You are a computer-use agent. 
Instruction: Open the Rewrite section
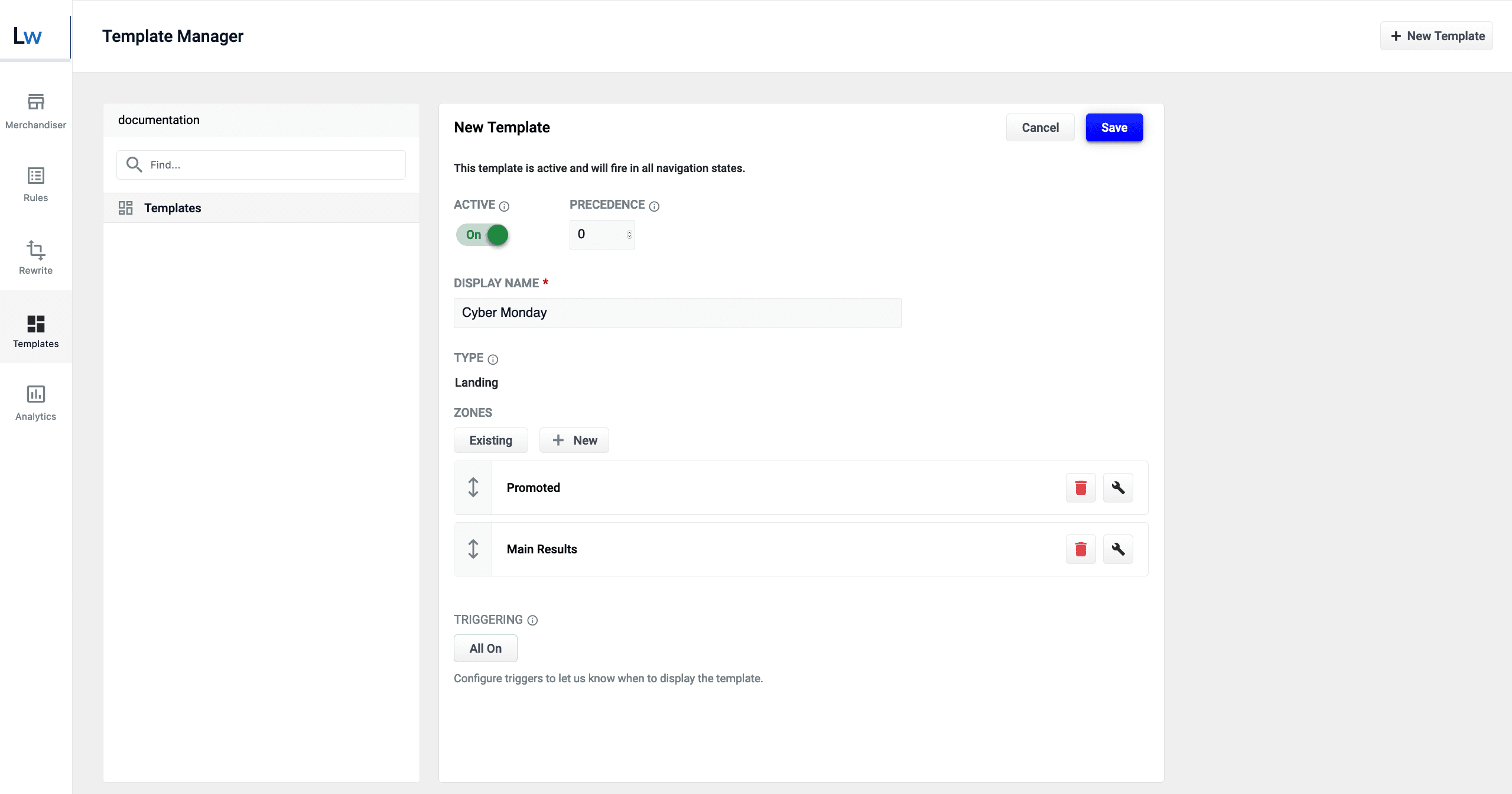(35, 257)
